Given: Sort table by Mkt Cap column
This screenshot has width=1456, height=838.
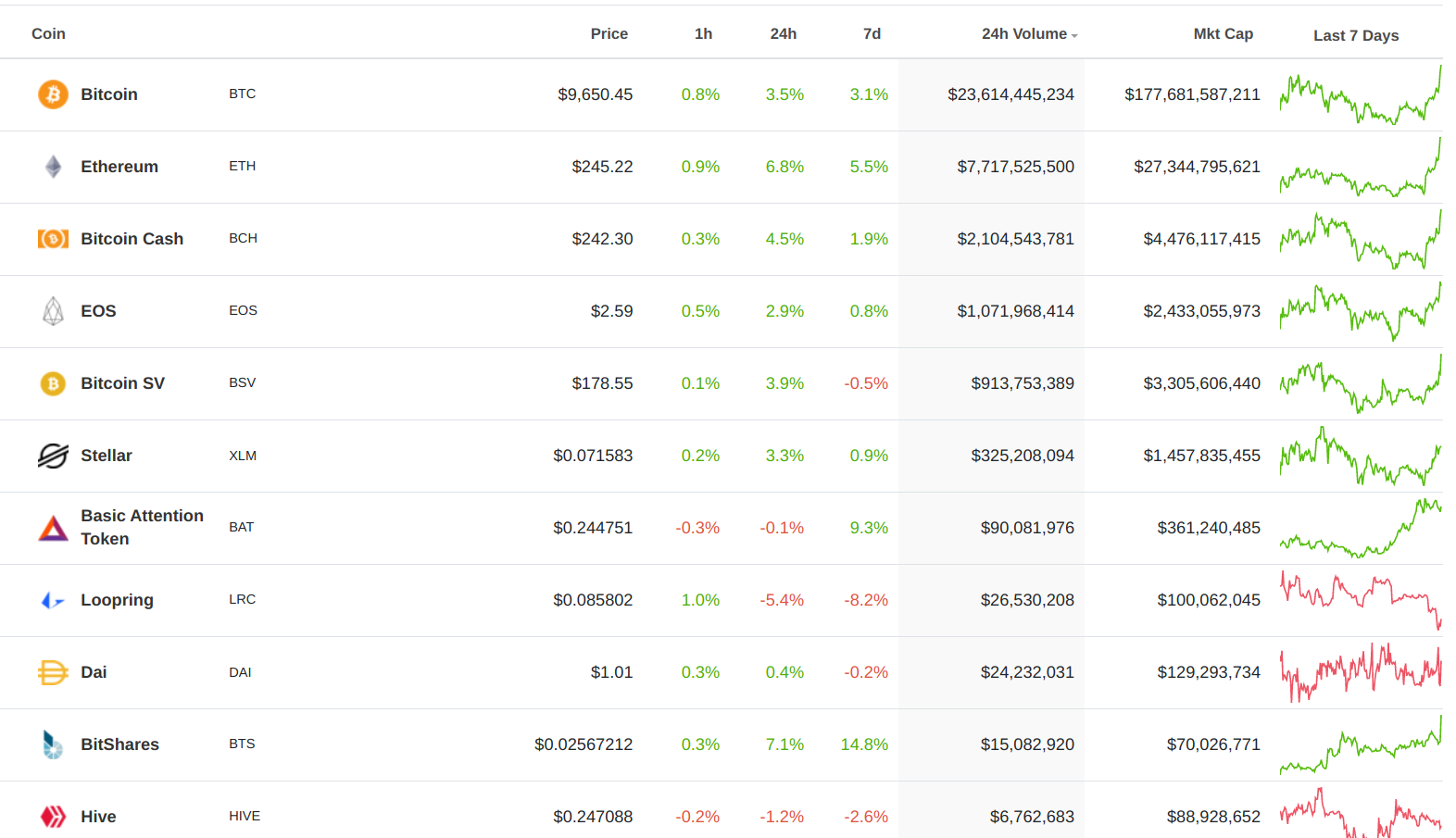Looking at the screenshot, I should coord(1223,34).
